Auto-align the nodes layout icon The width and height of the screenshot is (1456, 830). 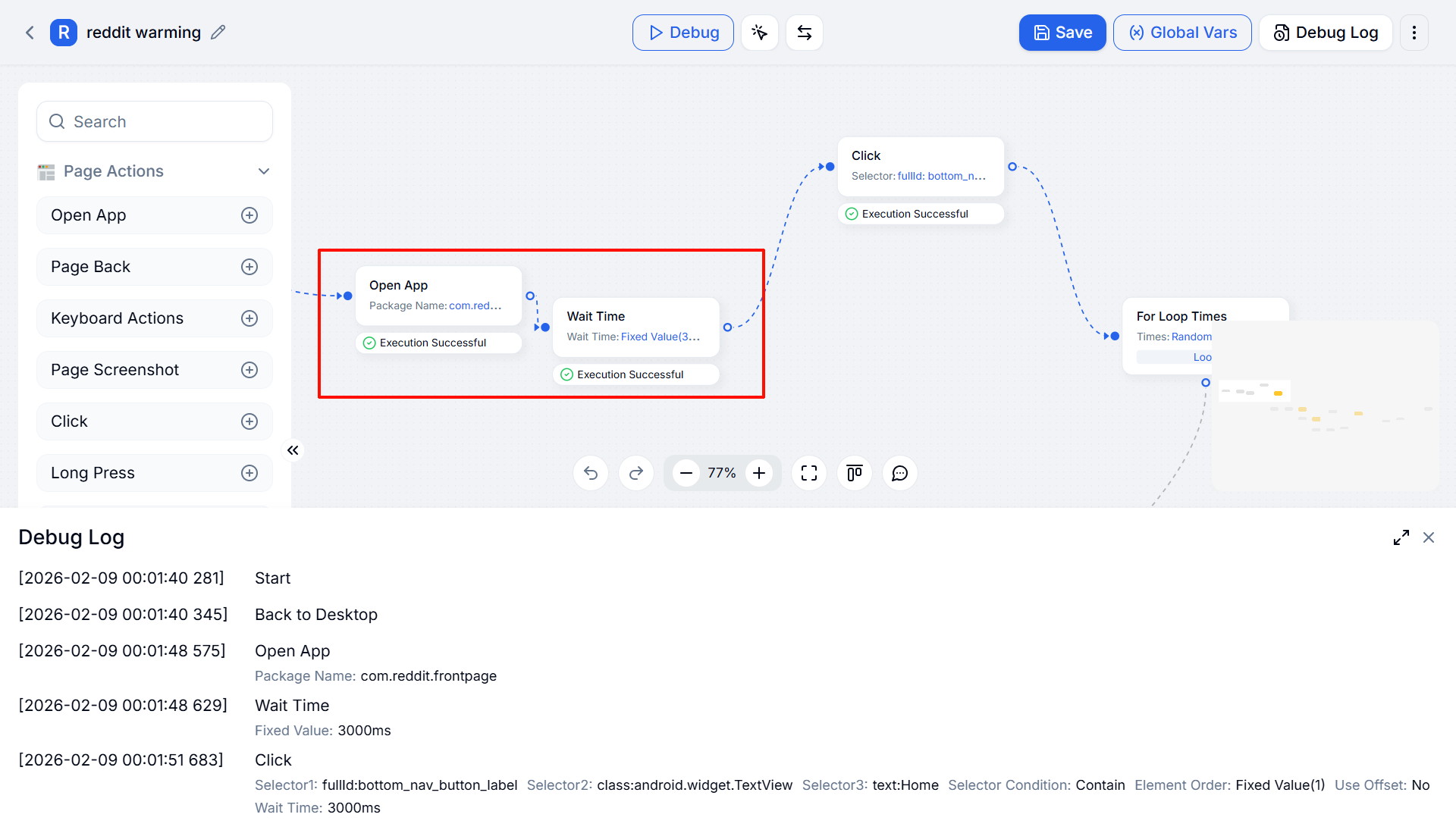click(x=855, y=473)
